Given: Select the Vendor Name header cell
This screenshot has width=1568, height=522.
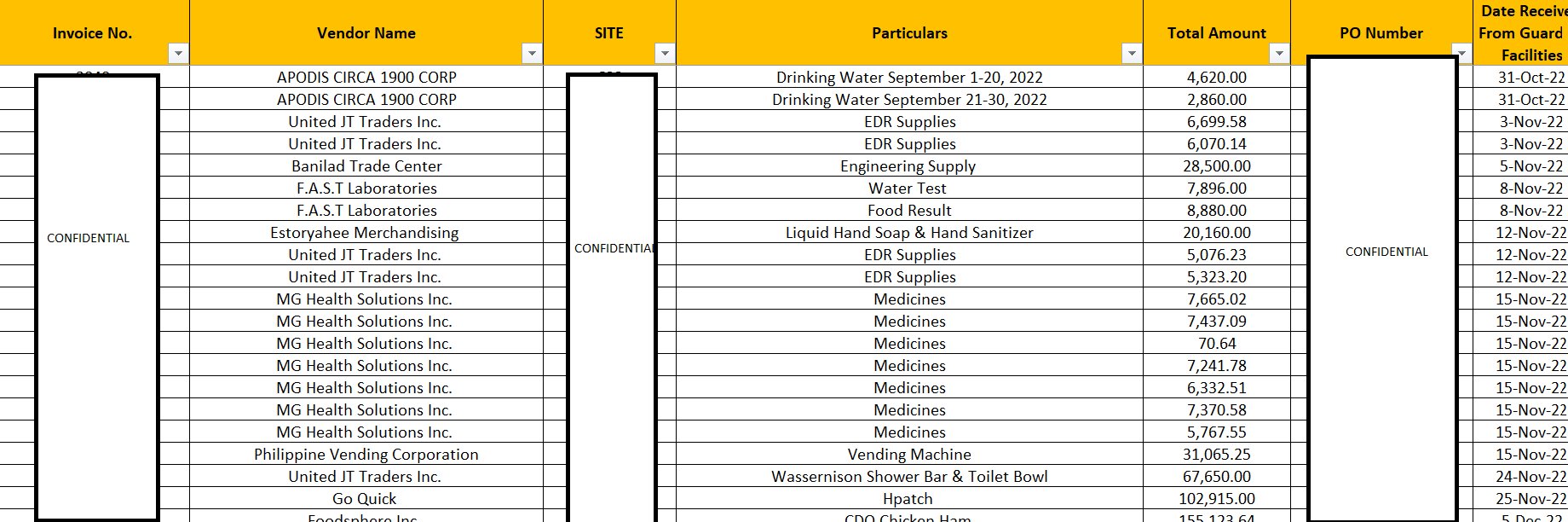Looking at the screenshot, I should 366,33.
